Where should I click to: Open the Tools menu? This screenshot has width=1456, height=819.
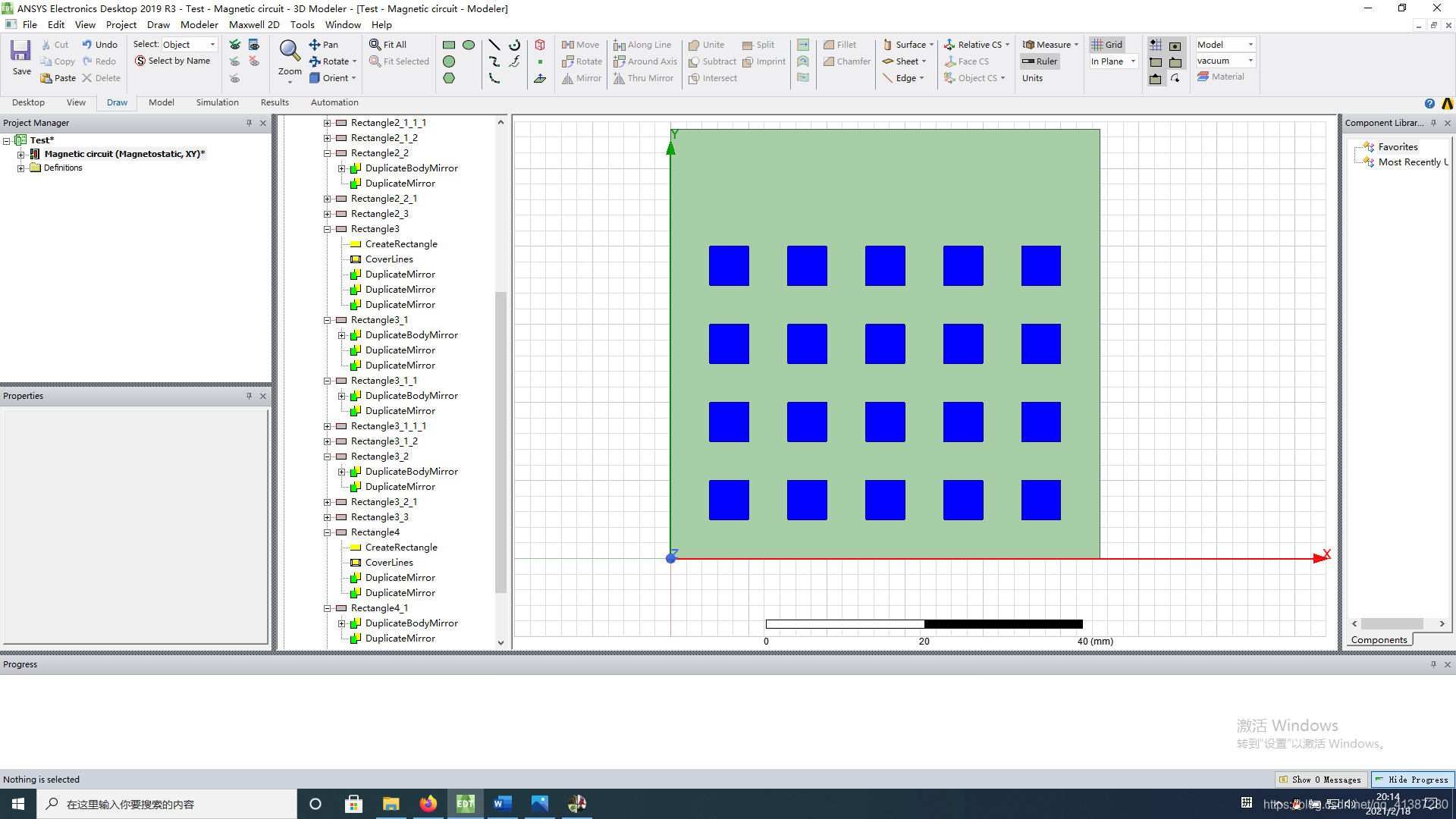pos(302,25)
